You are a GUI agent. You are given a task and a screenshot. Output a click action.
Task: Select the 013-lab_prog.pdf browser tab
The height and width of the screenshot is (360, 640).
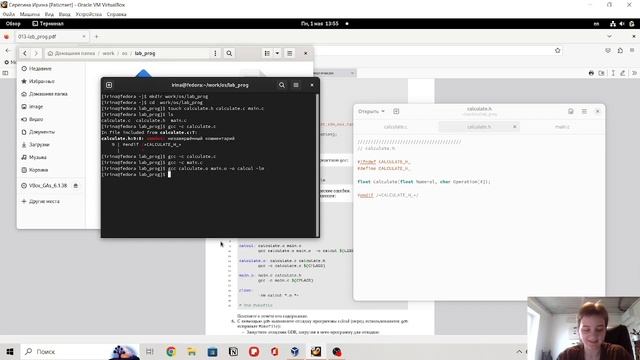[x=51, y=37]
